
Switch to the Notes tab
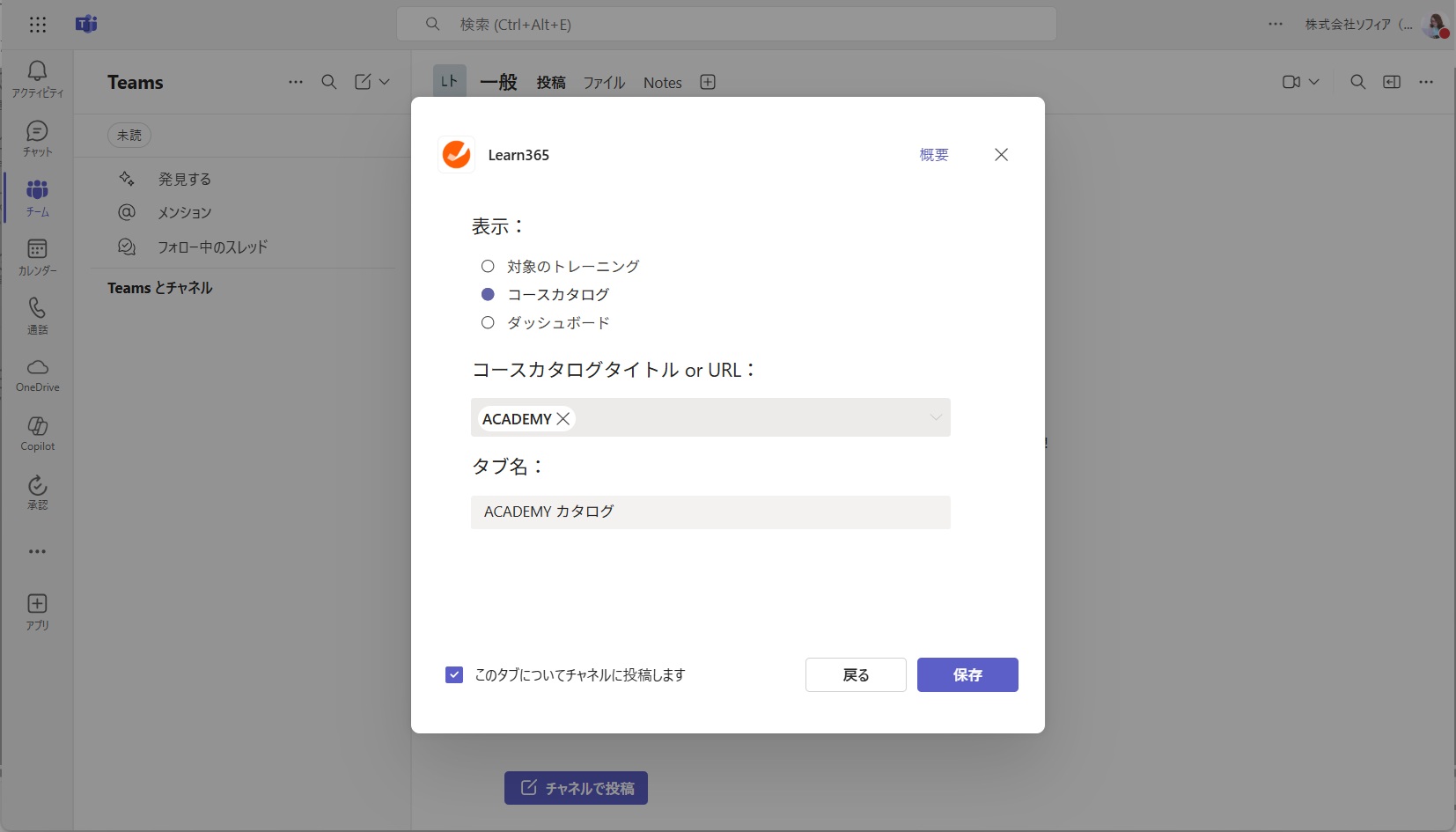[663, 82]
